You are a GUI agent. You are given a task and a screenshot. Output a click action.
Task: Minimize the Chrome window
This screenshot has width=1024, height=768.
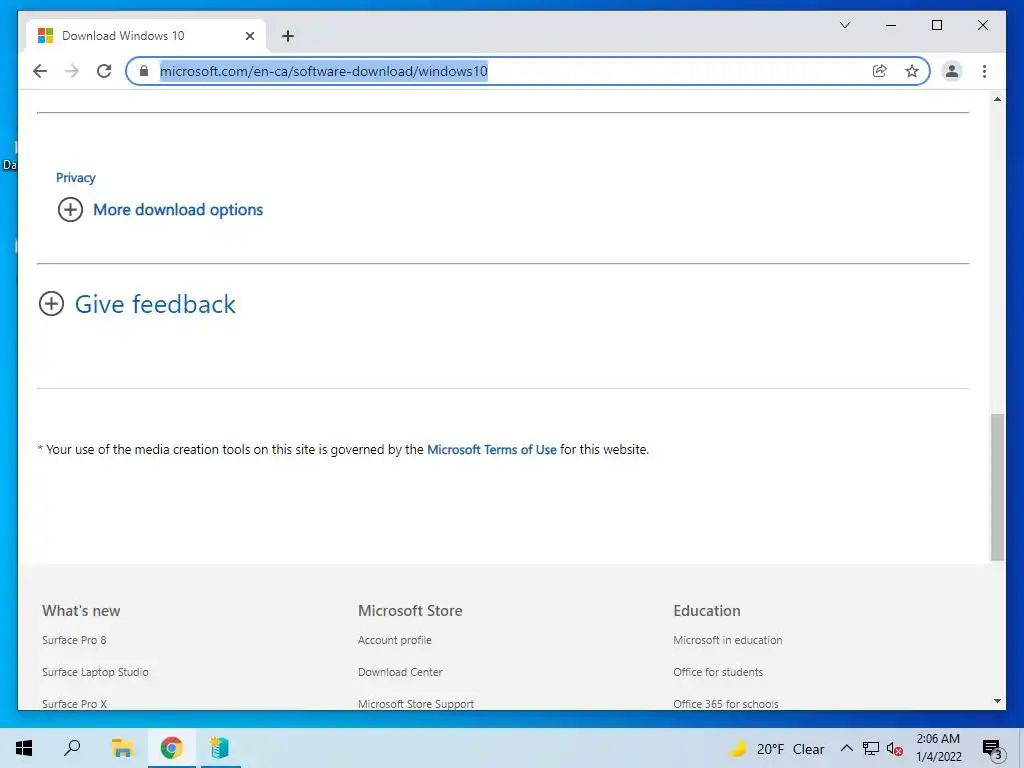891,25
